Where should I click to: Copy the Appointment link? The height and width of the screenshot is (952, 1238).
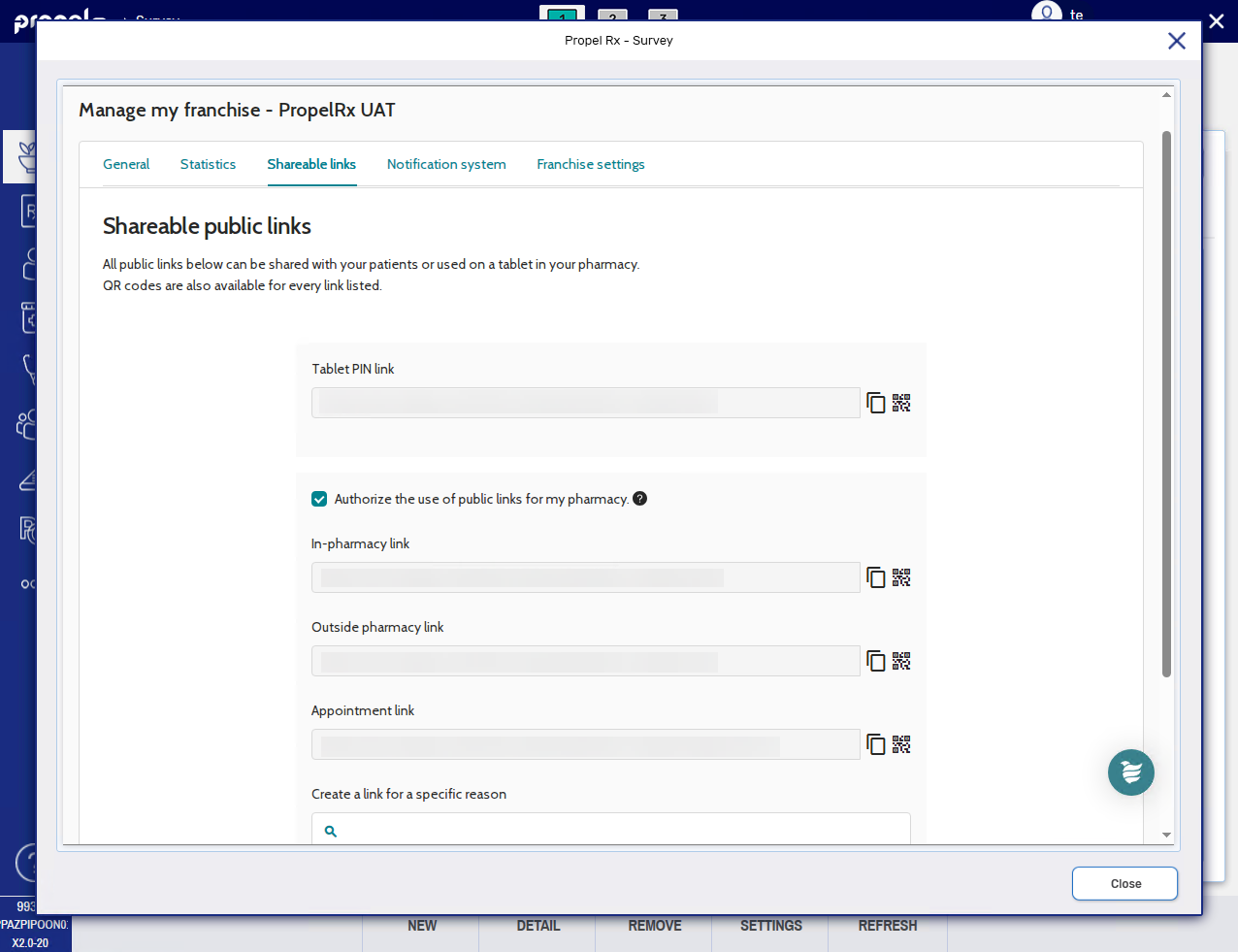click(875, 744)
